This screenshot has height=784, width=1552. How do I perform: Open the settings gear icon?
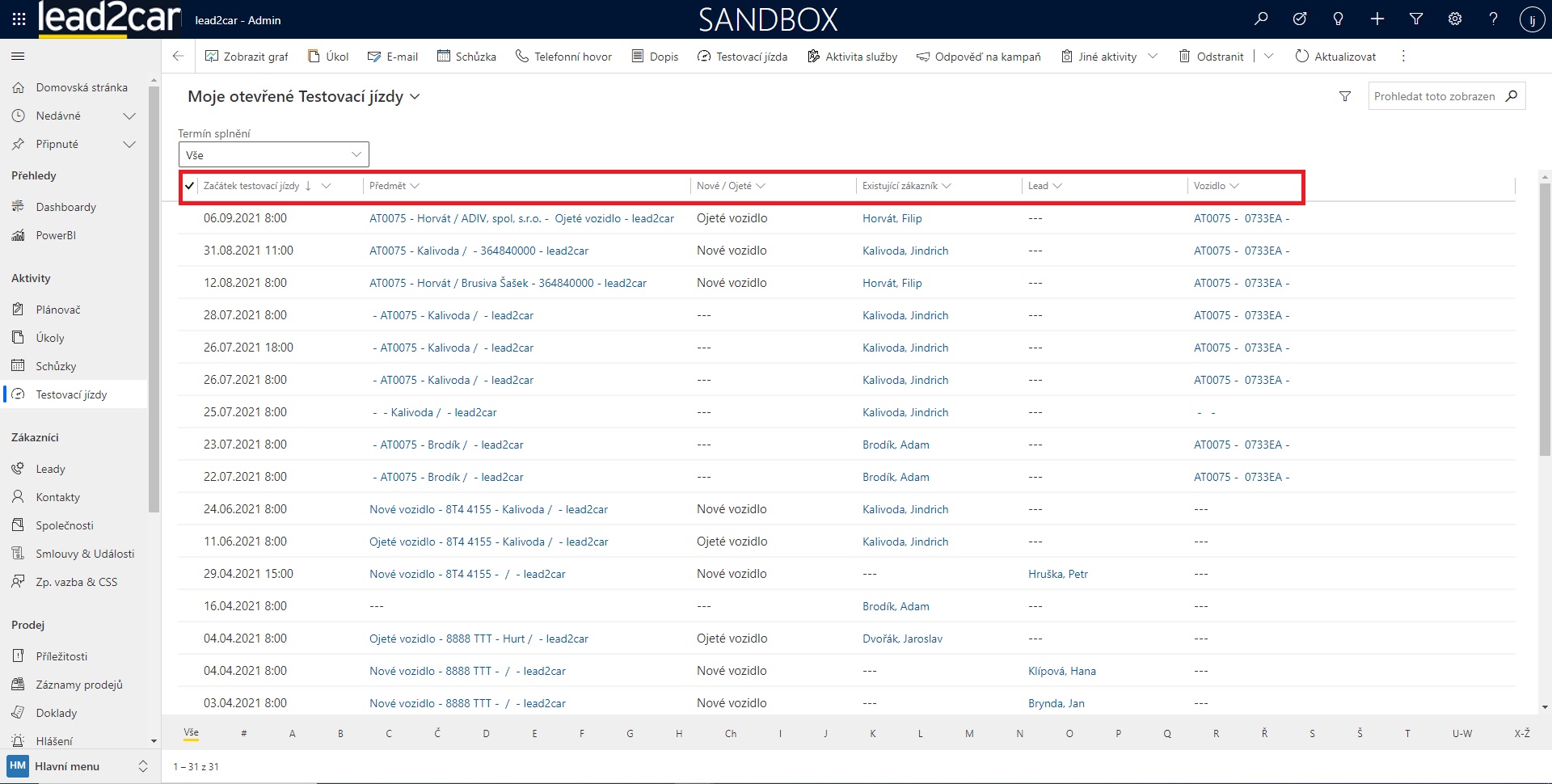pyautogui.click(x=1455, y=19)
